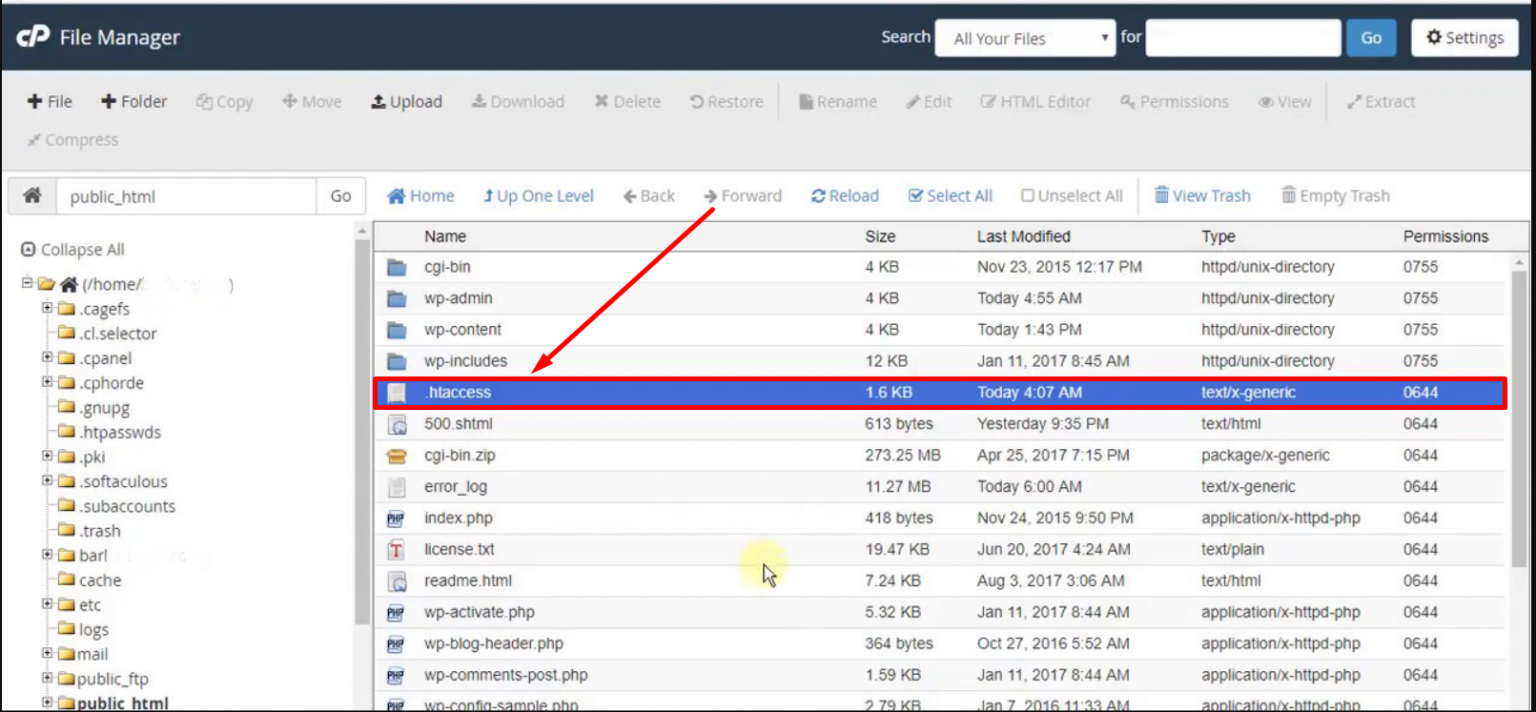
Task: Create a new Folder from toolbar
Action: (134, 102)
